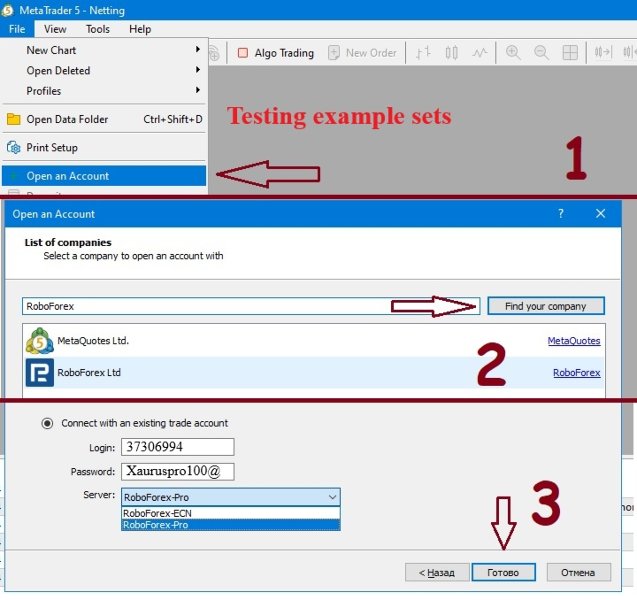The height and width of the screenshot is (600, 637).
Task: Zoom out on the chart
Action: (x=542, y=52)
